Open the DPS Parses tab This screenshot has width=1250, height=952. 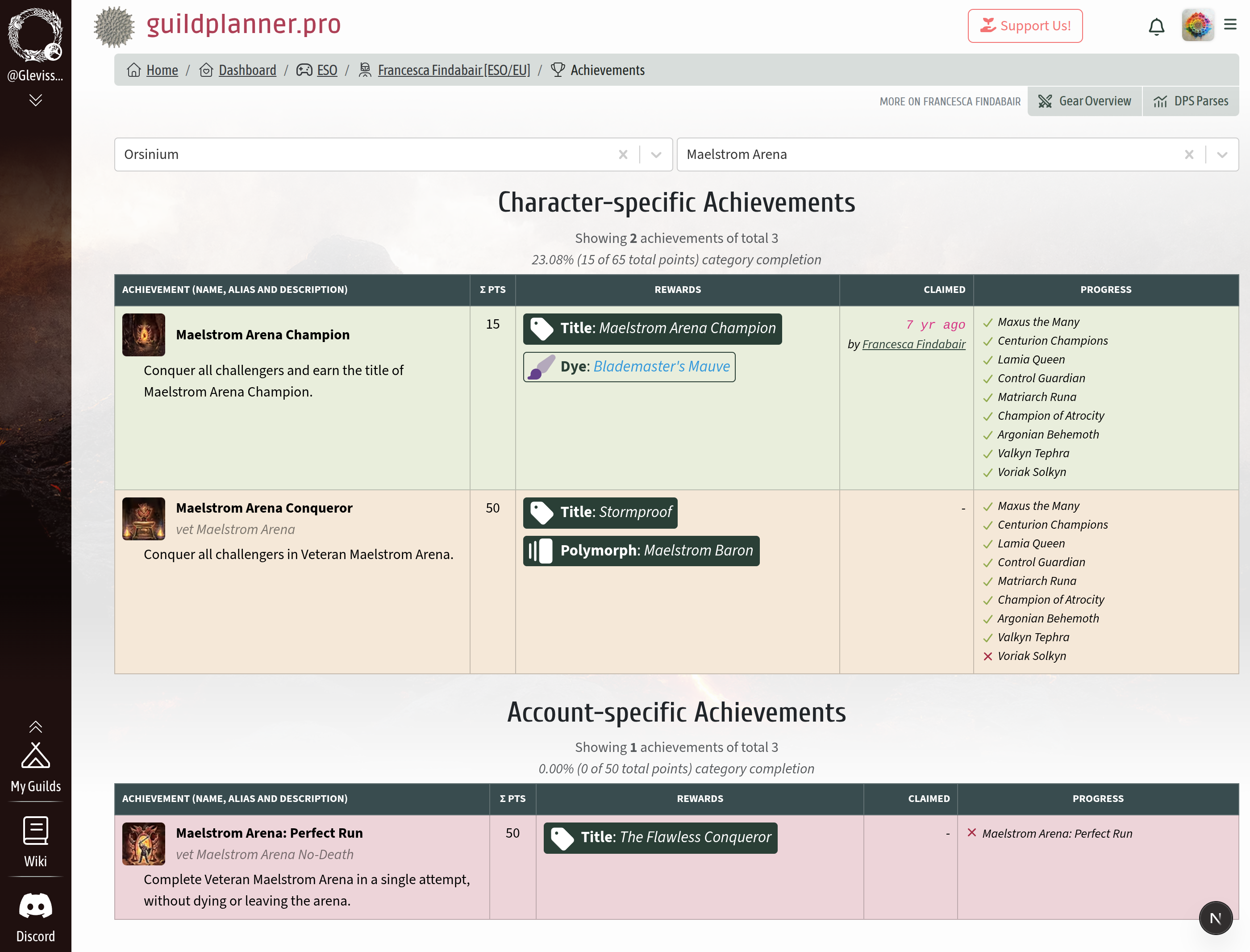(x=1191, y=101)
